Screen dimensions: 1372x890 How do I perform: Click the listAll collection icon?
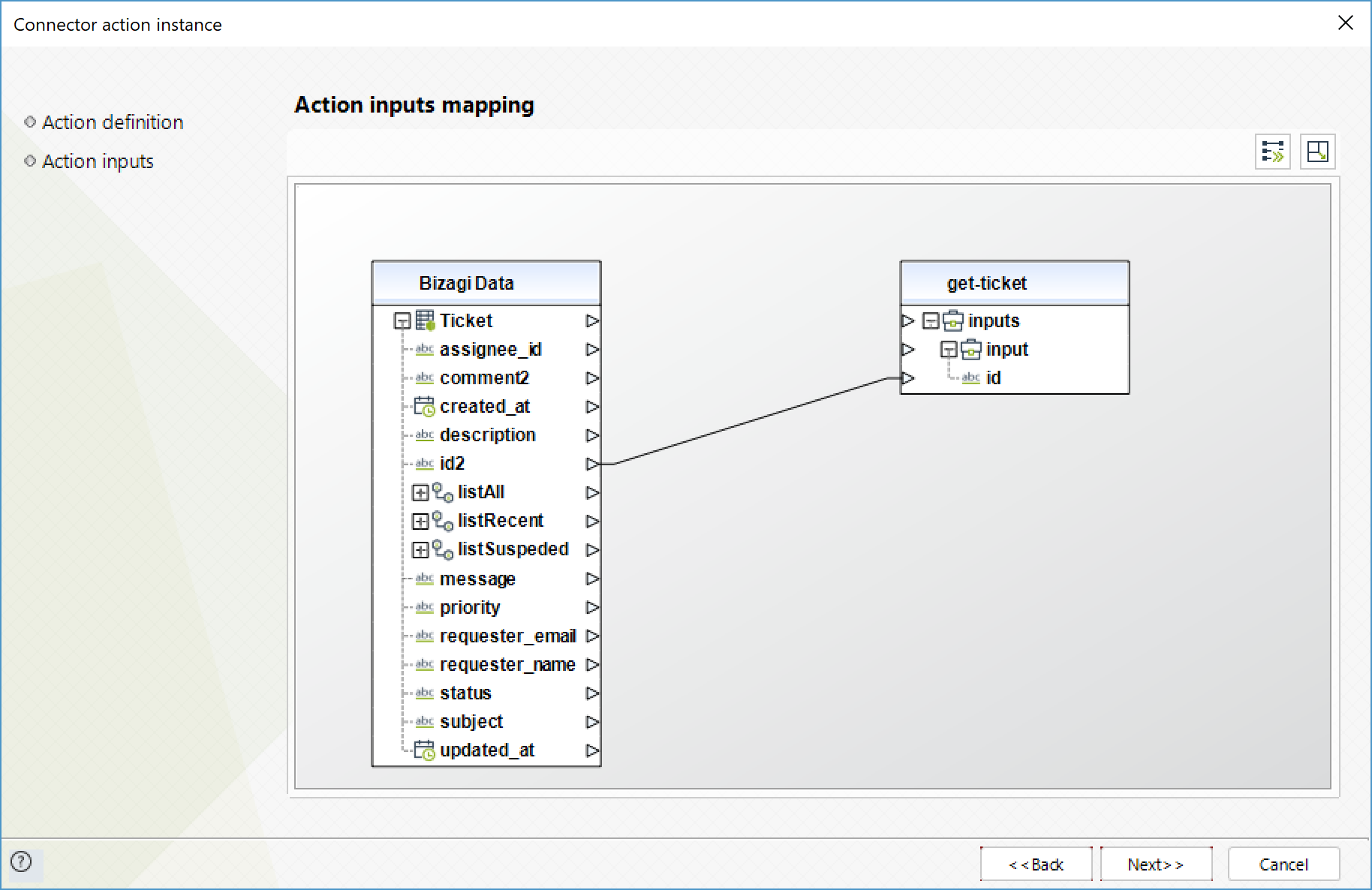[443, 492]
